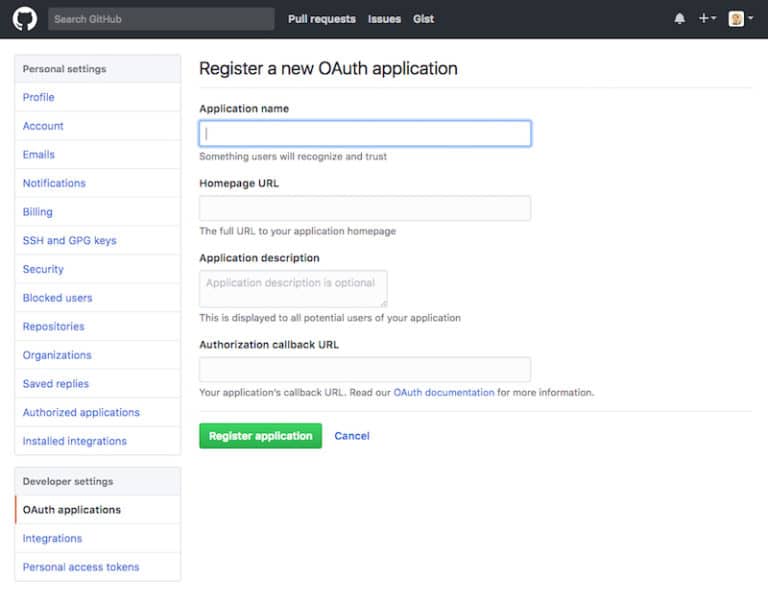
Task: Open Installed integrations settings
Action: pos(98,441)
